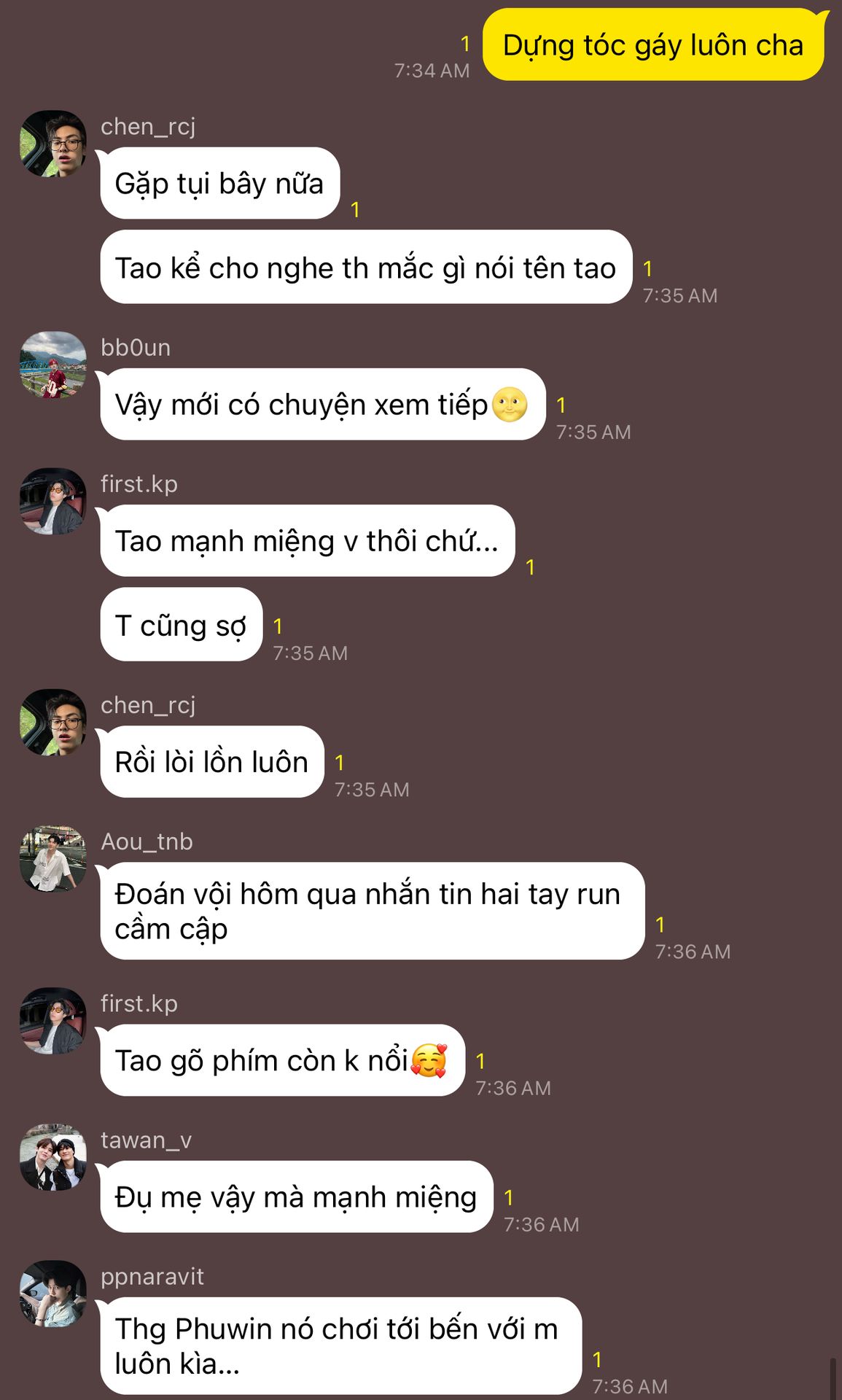
Task: Select the 'Thg Phuwin nó chơi tới bến' message
Action: point(340,1345)
